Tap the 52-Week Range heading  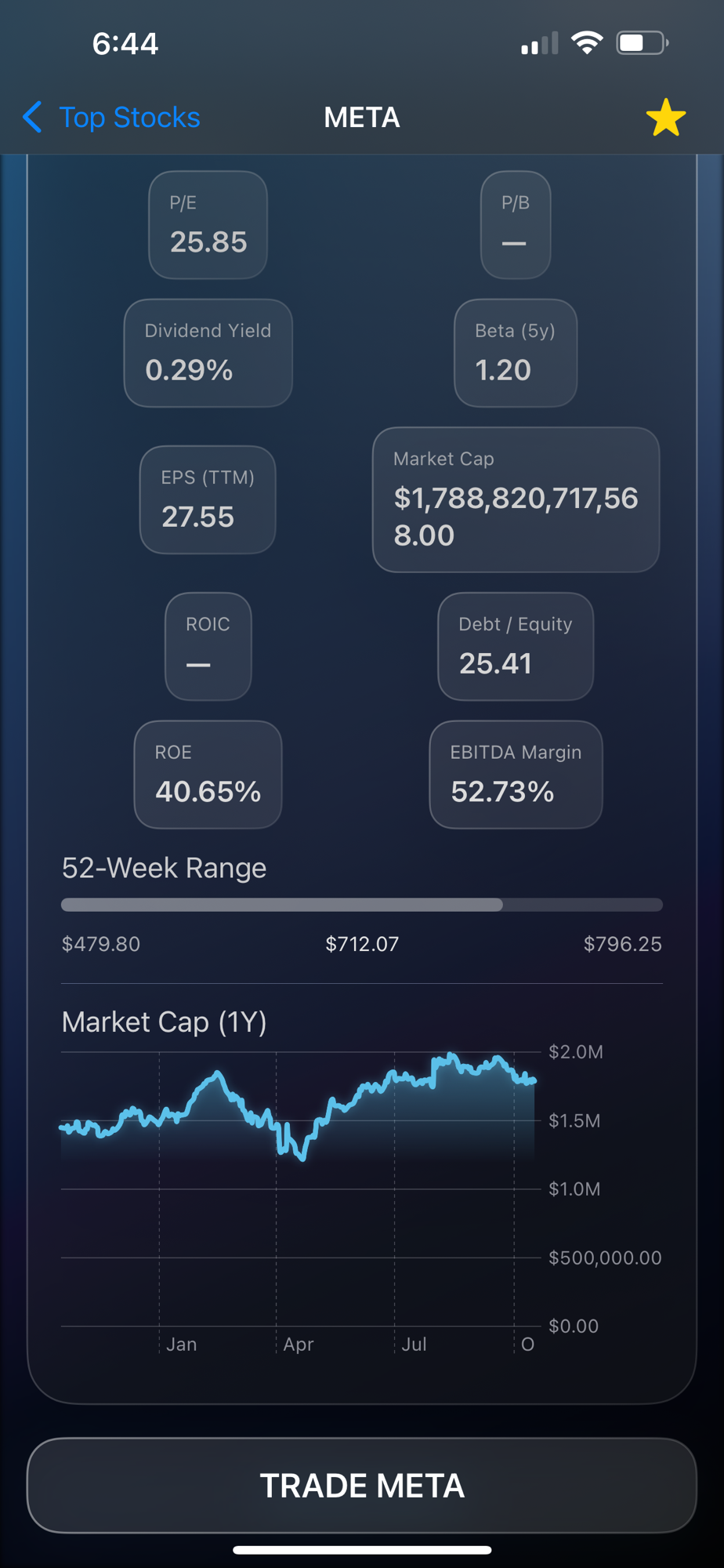(x=164, y=868)
